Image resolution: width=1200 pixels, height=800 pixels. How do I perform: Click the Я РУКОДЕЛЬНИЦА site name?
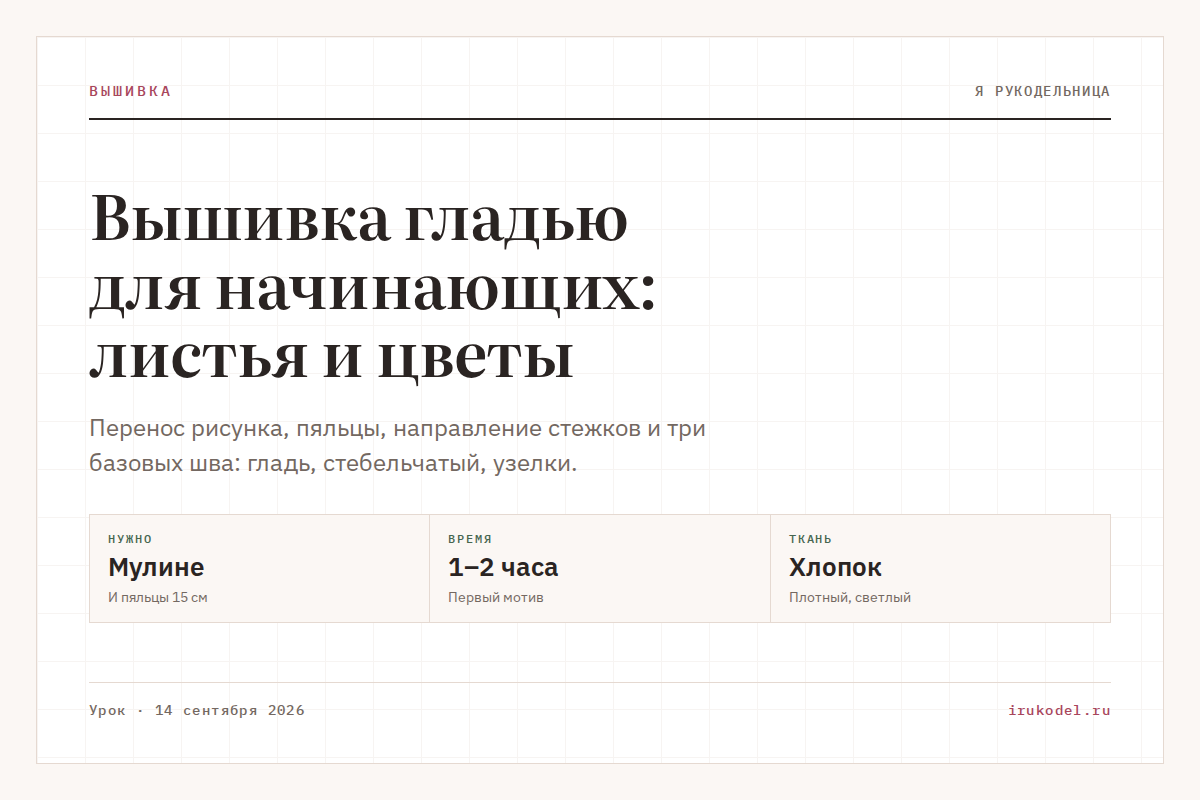click(x=1042, y=91)
